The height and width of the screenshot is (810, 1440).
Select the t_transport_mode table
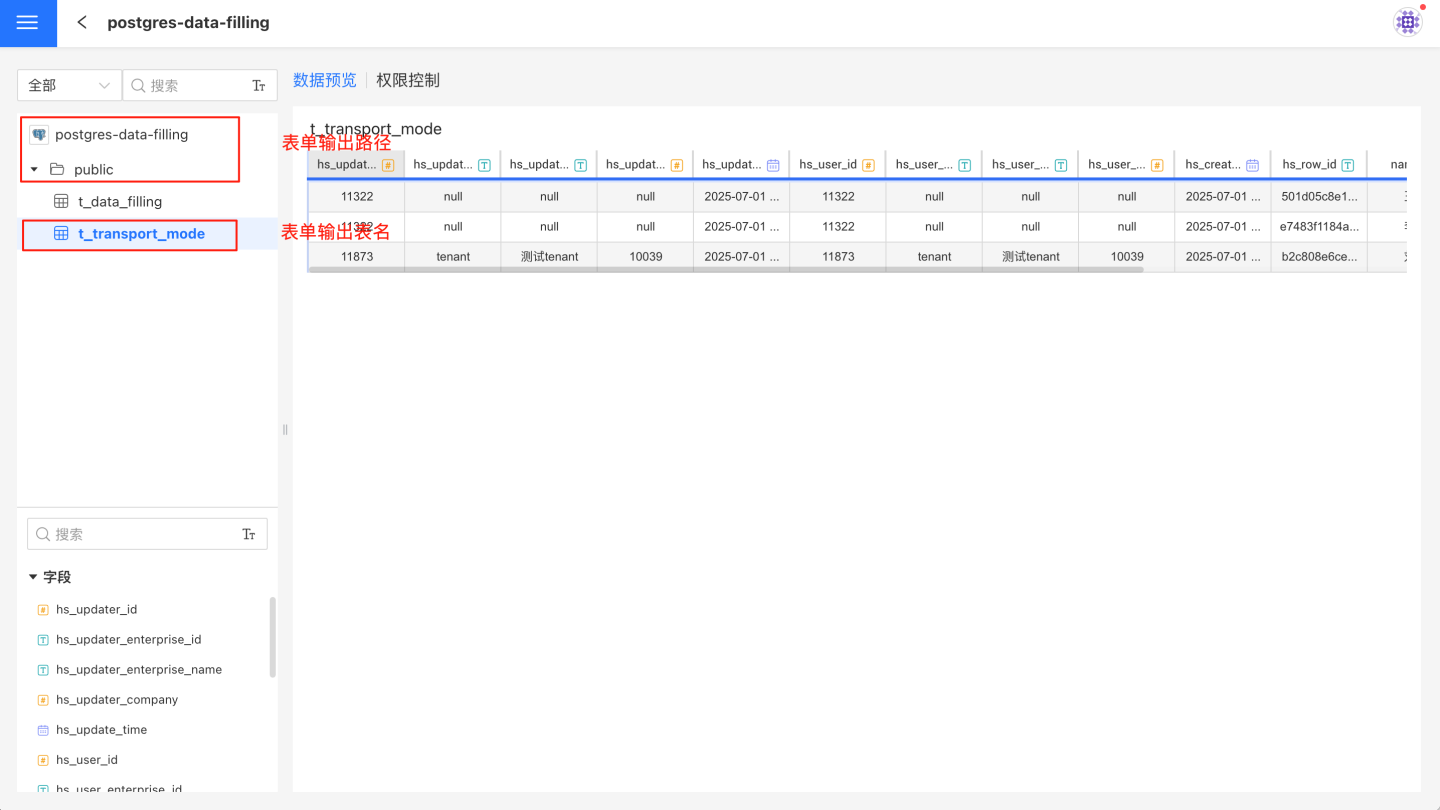click(141, 234)
